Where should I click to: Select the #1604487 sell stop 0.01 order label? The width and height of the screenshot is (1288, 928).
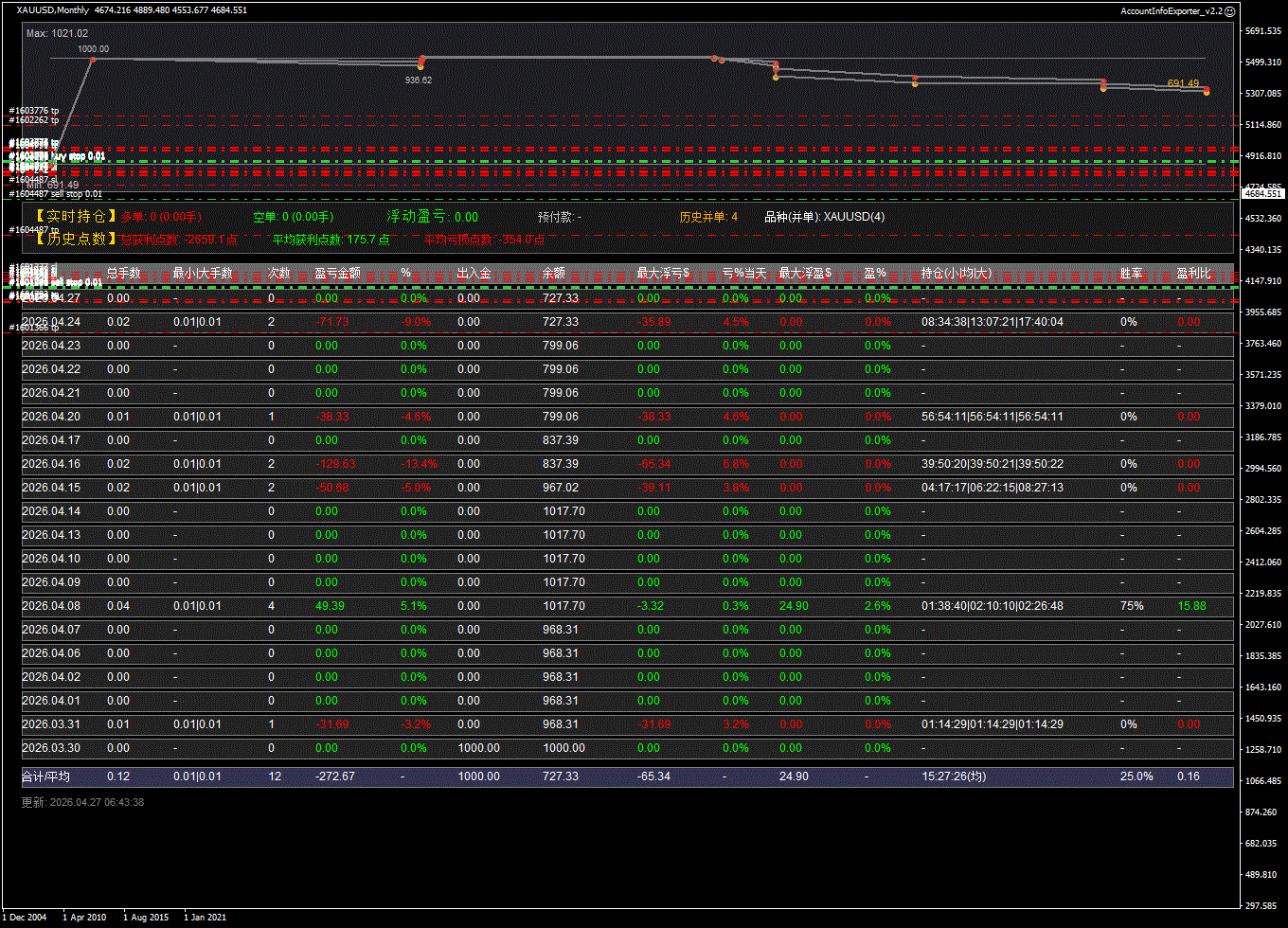coord(55,194)
